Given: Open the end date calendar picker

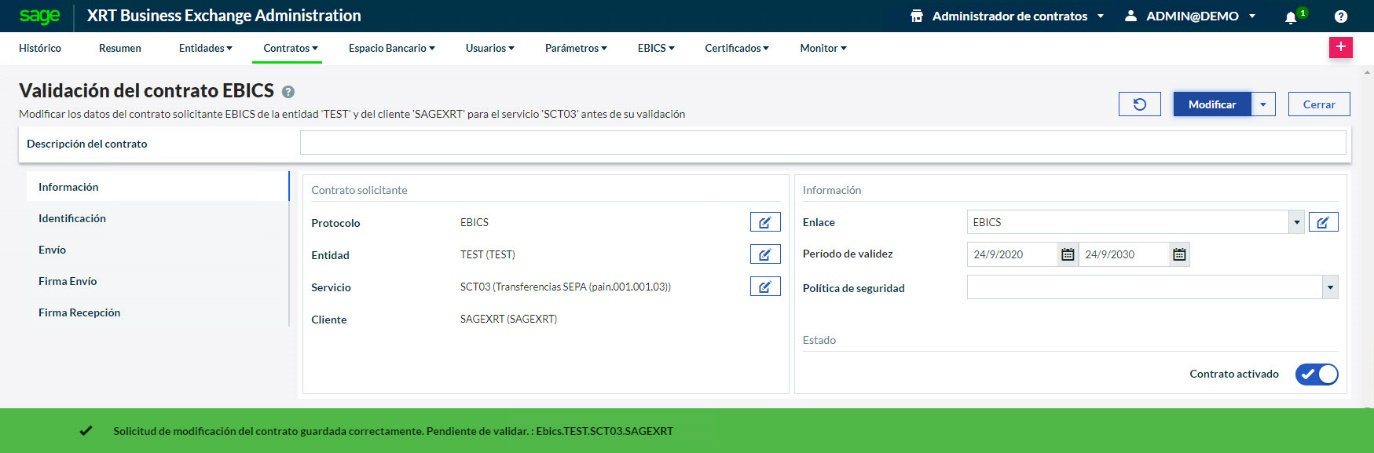Looking at the screenshot, I should click(1179, 255).
